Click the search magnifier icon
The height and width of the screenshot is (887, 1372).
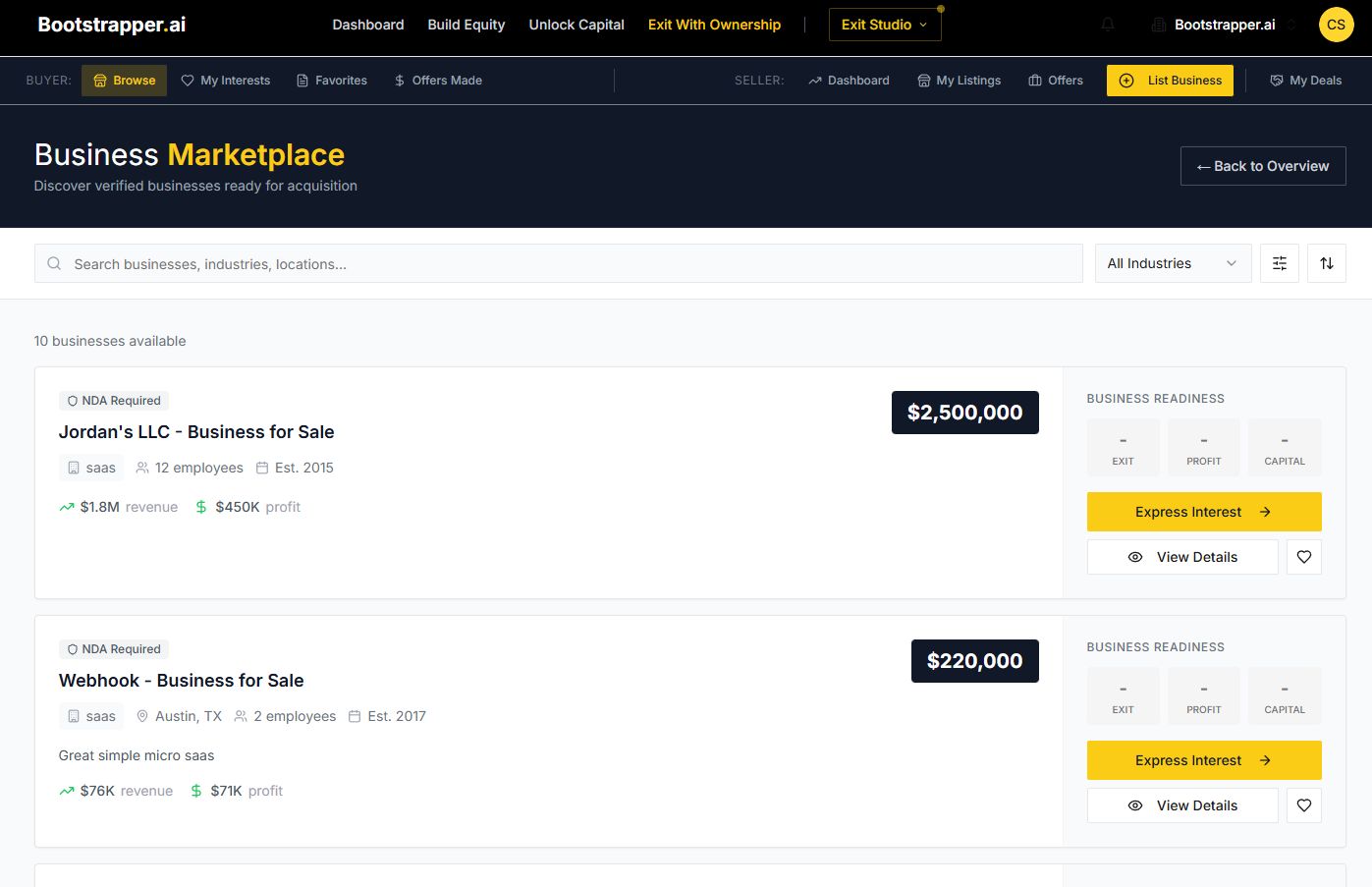point(55,263)
